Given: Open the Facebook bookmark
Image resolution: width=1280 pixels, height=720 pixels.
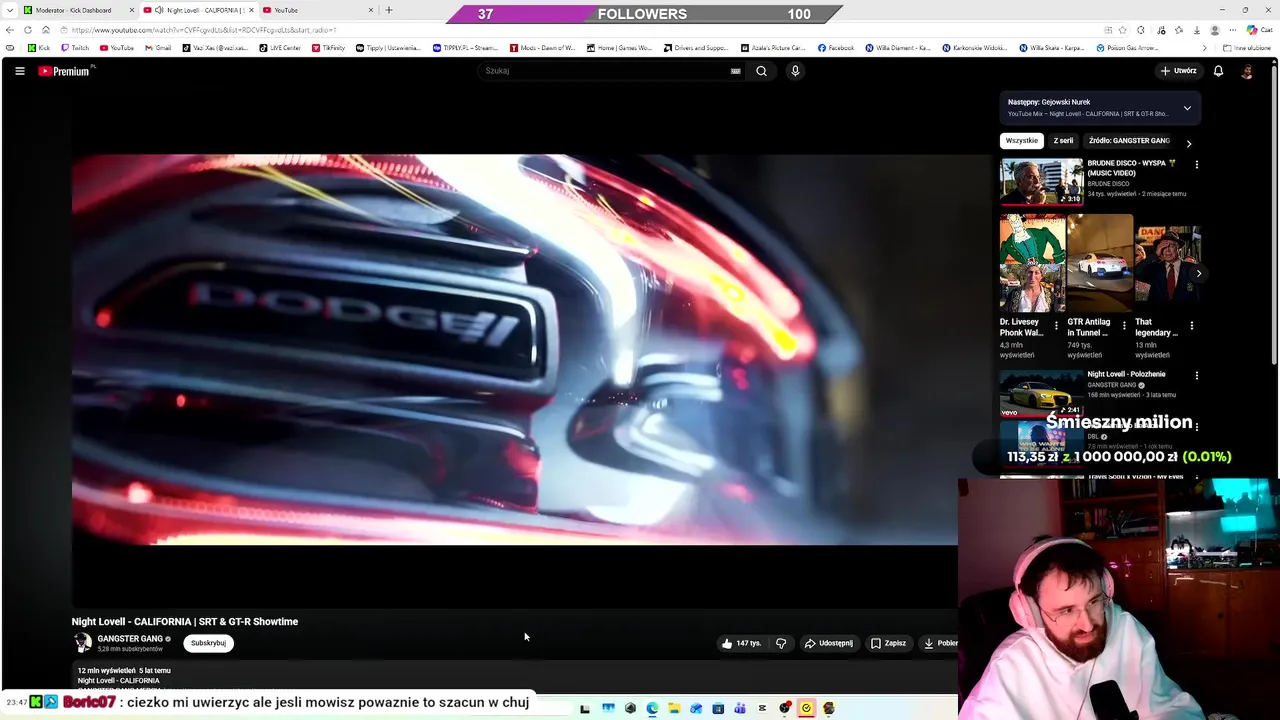Looking at the screenshot, I should tap(836, 48).
